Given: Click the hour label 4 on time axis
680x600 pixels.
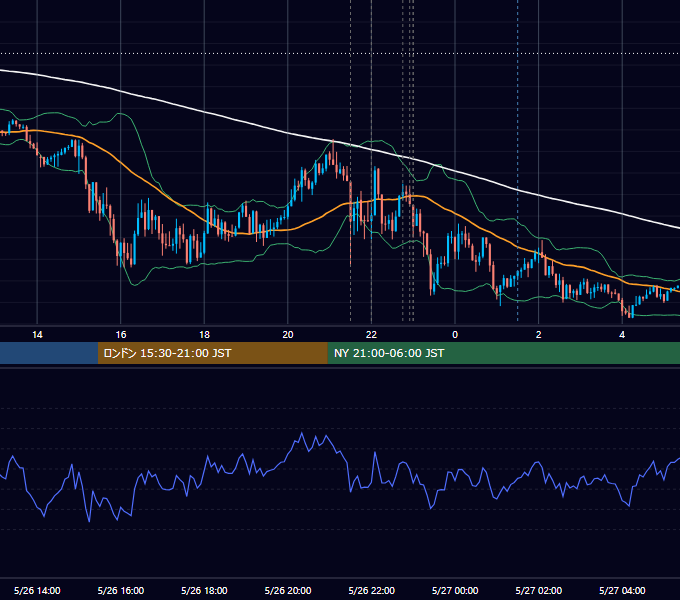Looking at the screenshot, I should (622, 335).
